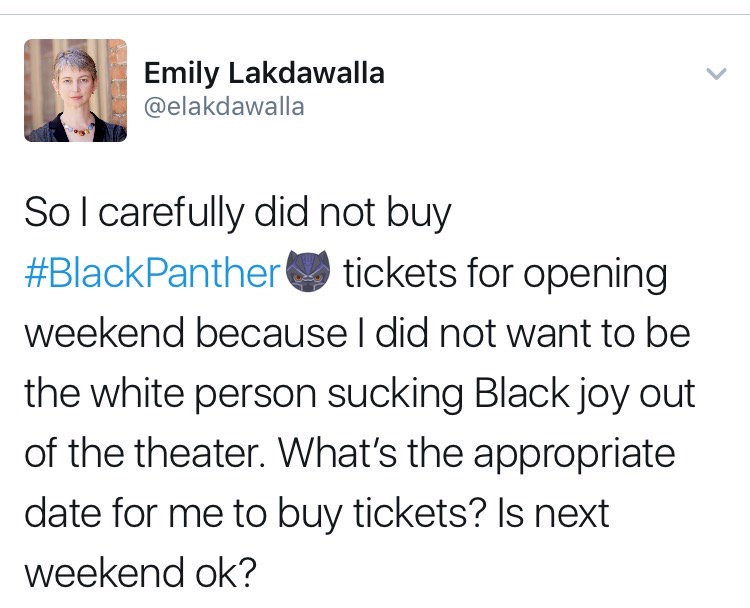Viewport: 750px width, 608px height.
Task: Click the @elakdawalla handle
Action: tap(224, 106)
